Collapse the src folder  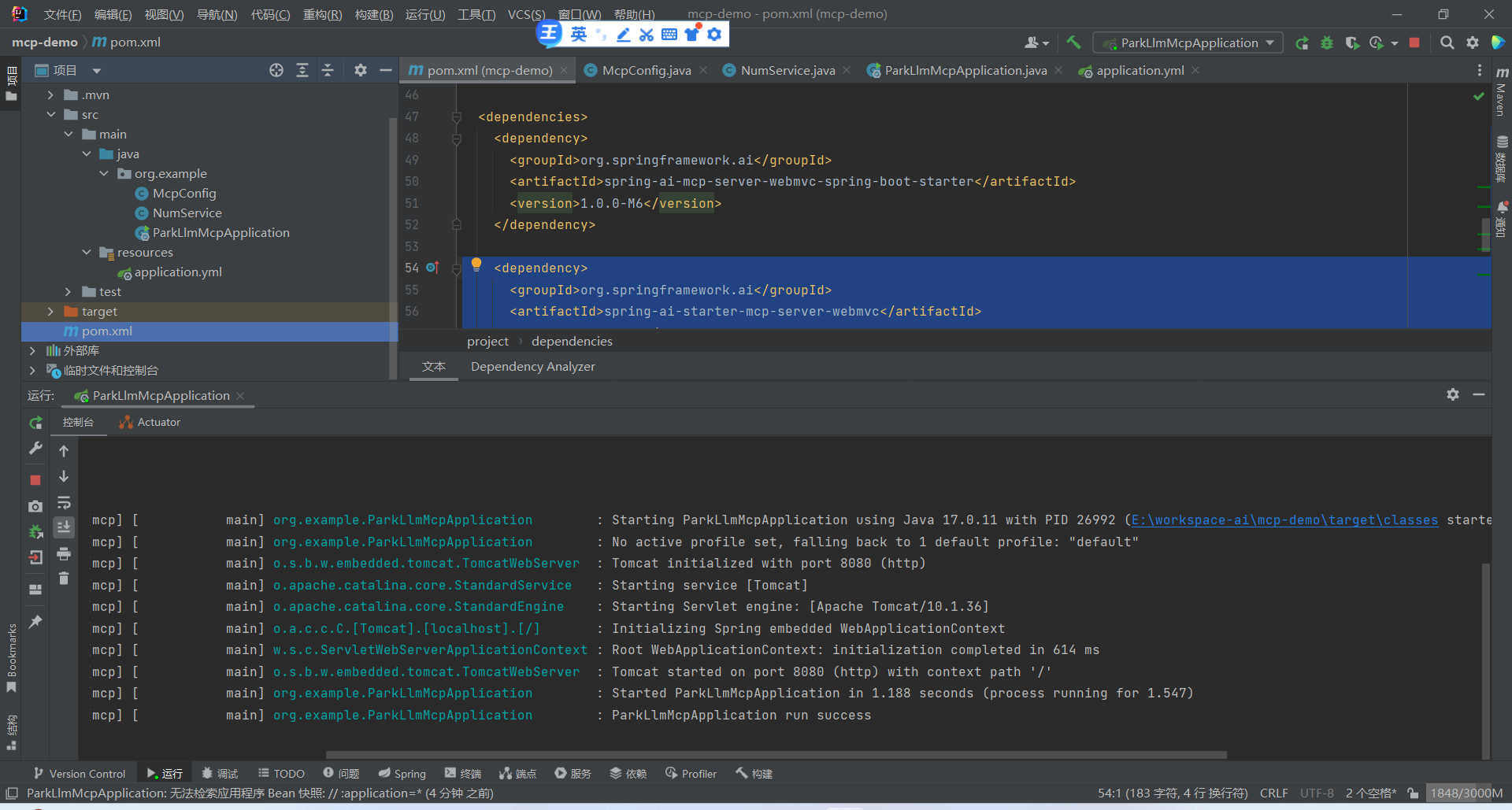[50, 114]
